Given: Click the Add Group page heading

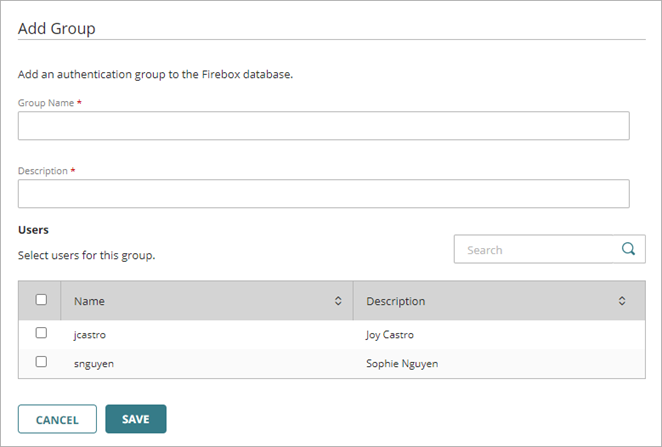Looking at the screenshot, I should (57, 28).
